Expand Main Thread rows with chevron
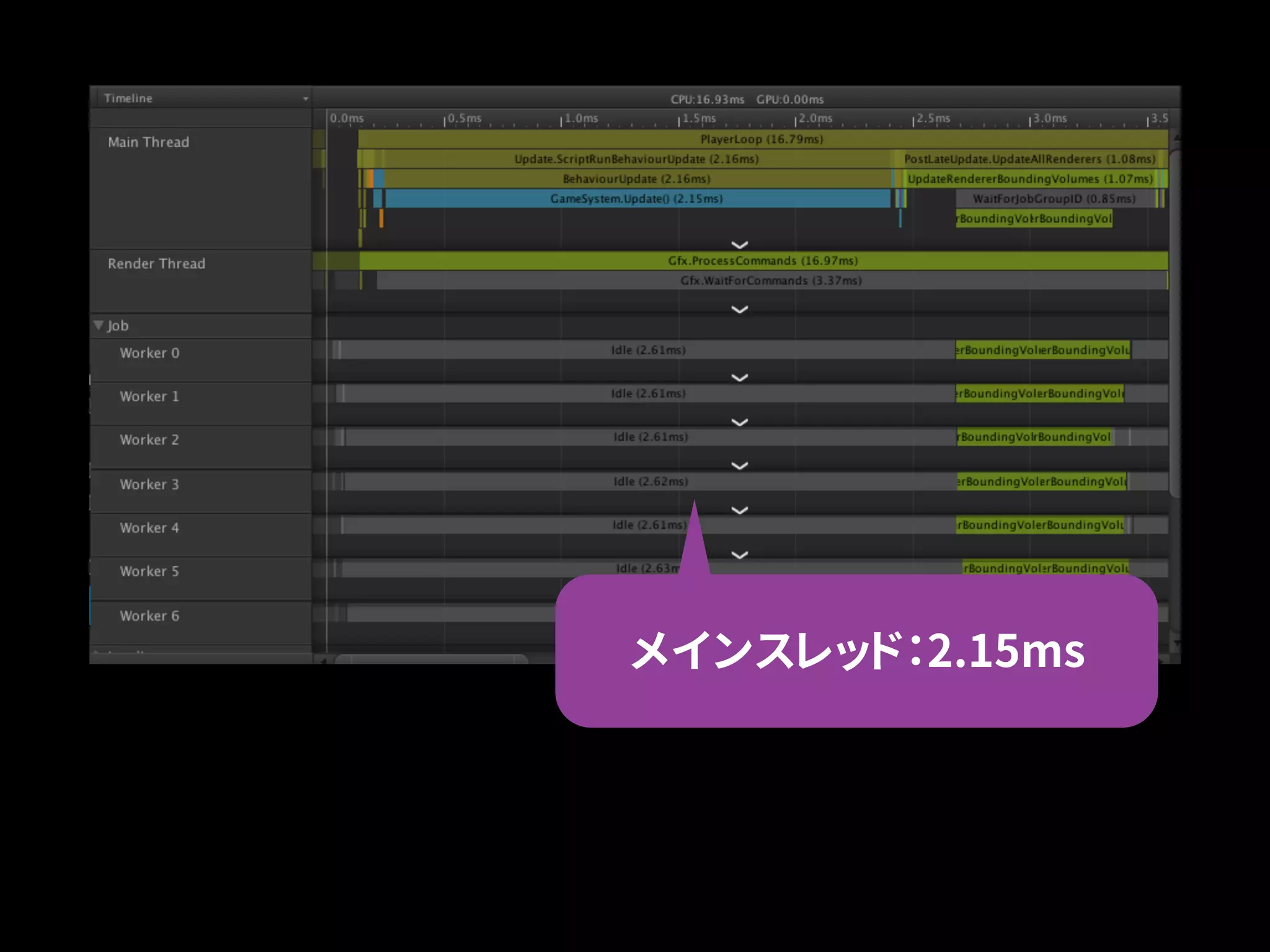The height and width of the screenshot is (952, 1270). 740,245
